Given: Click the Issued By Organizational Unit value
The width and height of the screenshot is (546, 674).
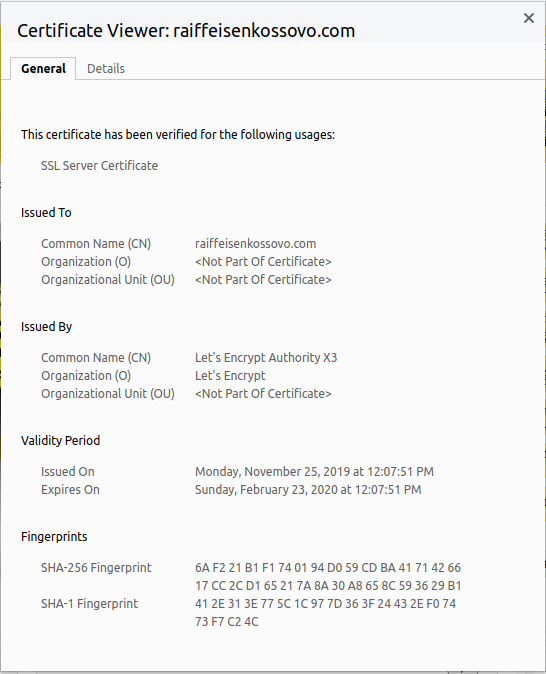Looking at the screenshot, I should point(263,394).
